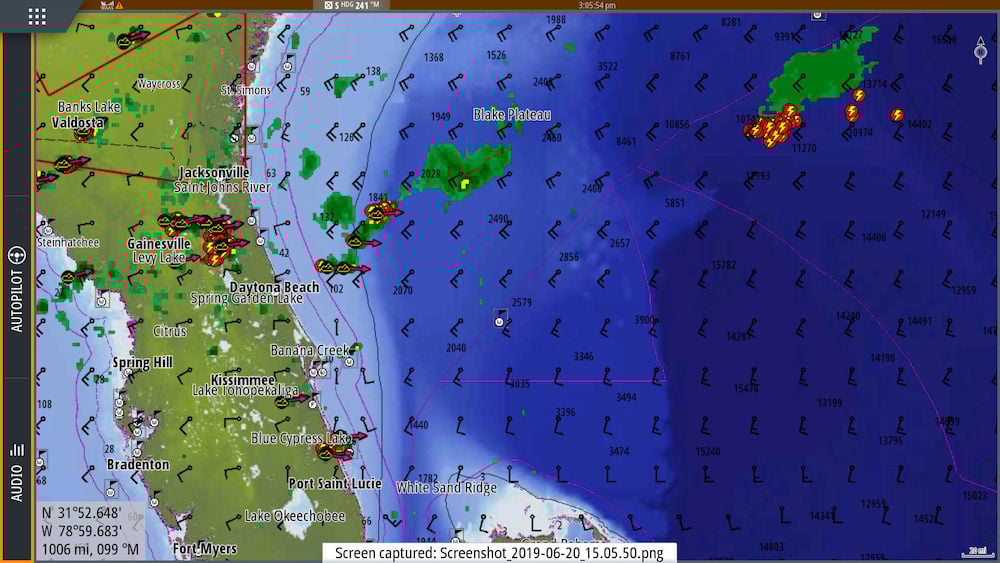Open the Autopilot side panel

pyautogui.click(x=16, y=288)
